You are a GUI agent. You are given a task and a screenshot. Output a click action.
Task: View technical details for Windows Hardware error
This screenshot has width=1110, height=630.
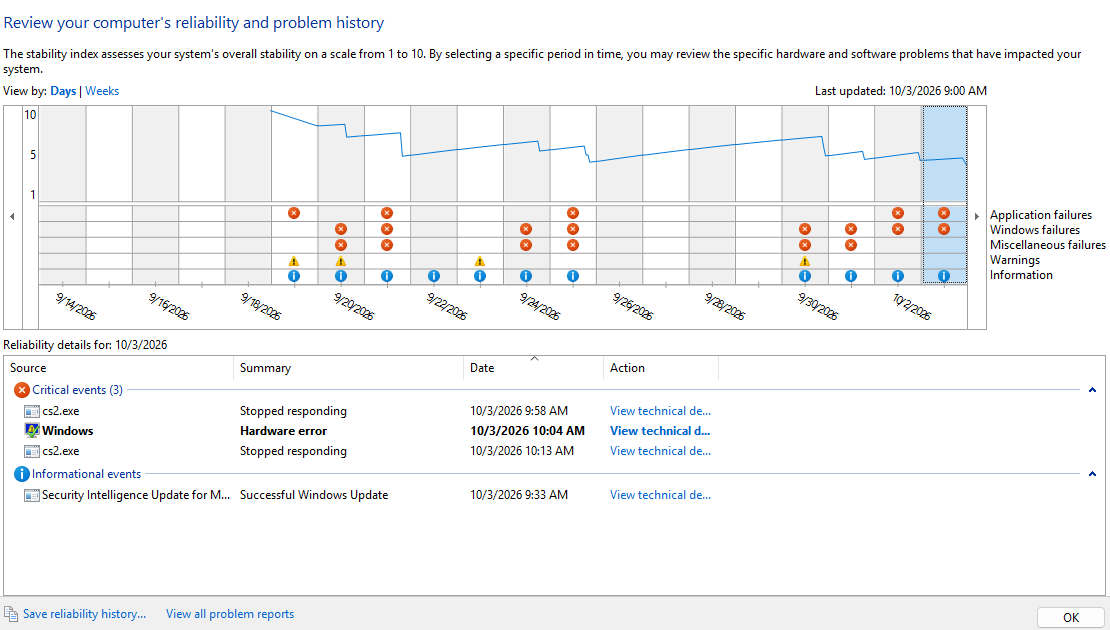pos(660,431)
